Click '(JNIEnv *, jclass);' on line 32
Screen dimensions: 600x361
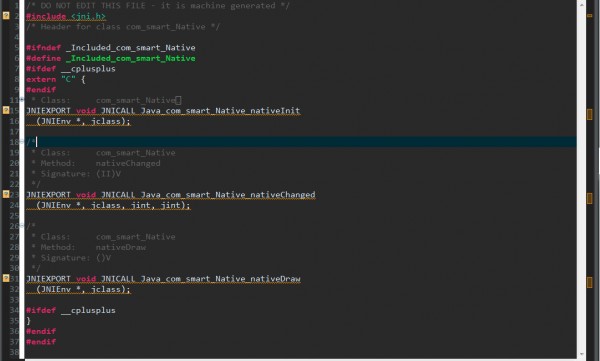coord(83,289)
